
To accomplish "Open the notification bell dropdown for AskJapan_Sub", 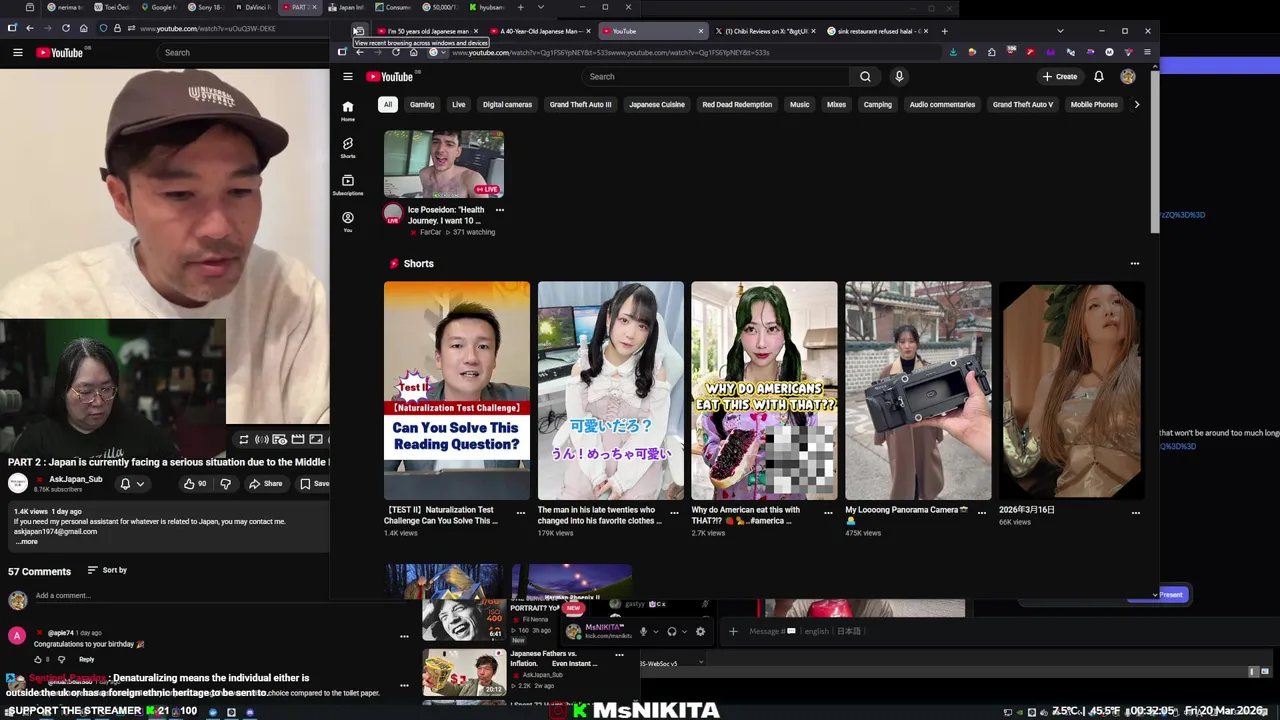I will [132, 484].
